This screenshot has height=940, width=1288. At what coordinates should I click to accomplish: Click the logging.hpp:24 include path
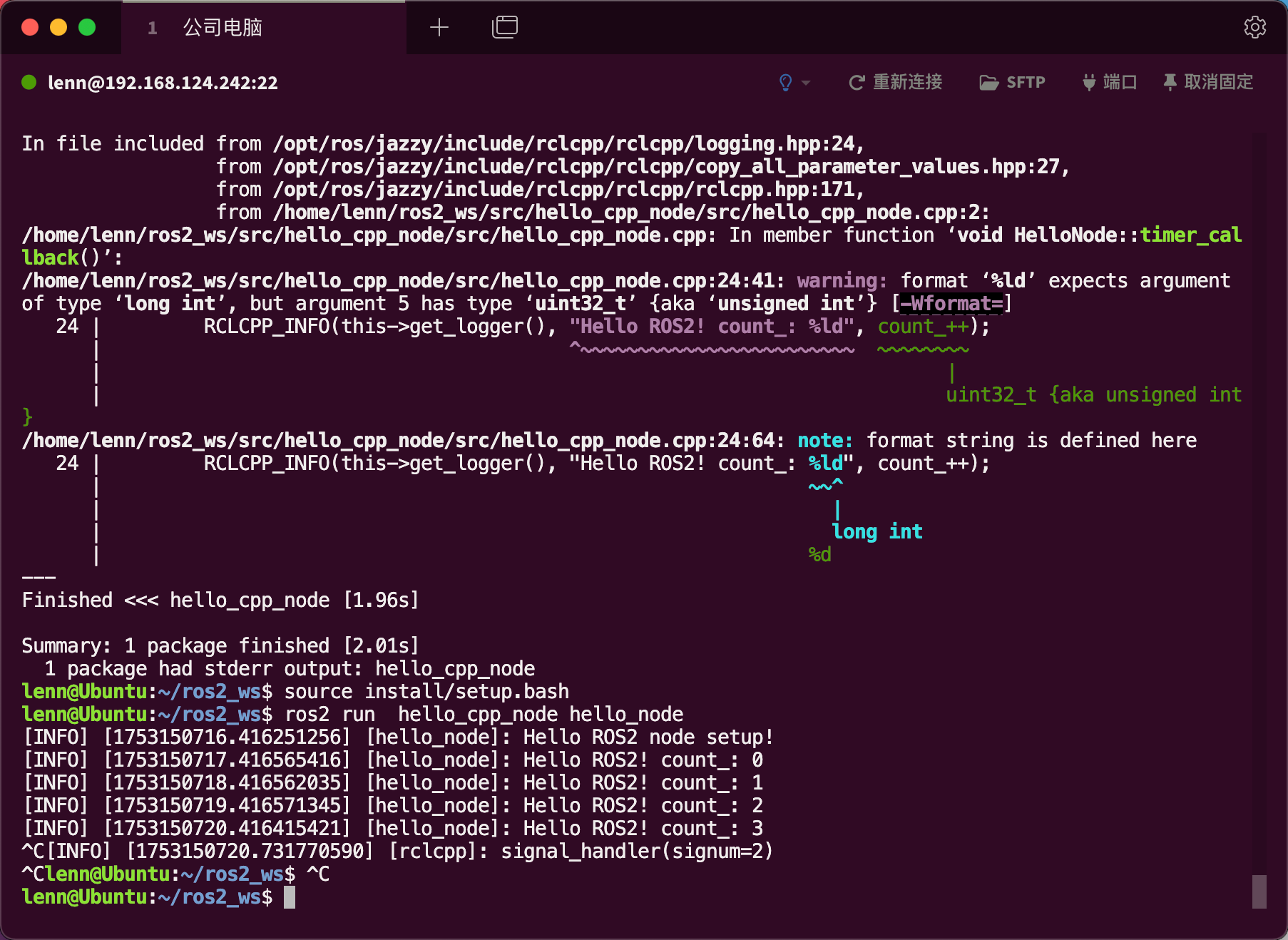[569, 144]
